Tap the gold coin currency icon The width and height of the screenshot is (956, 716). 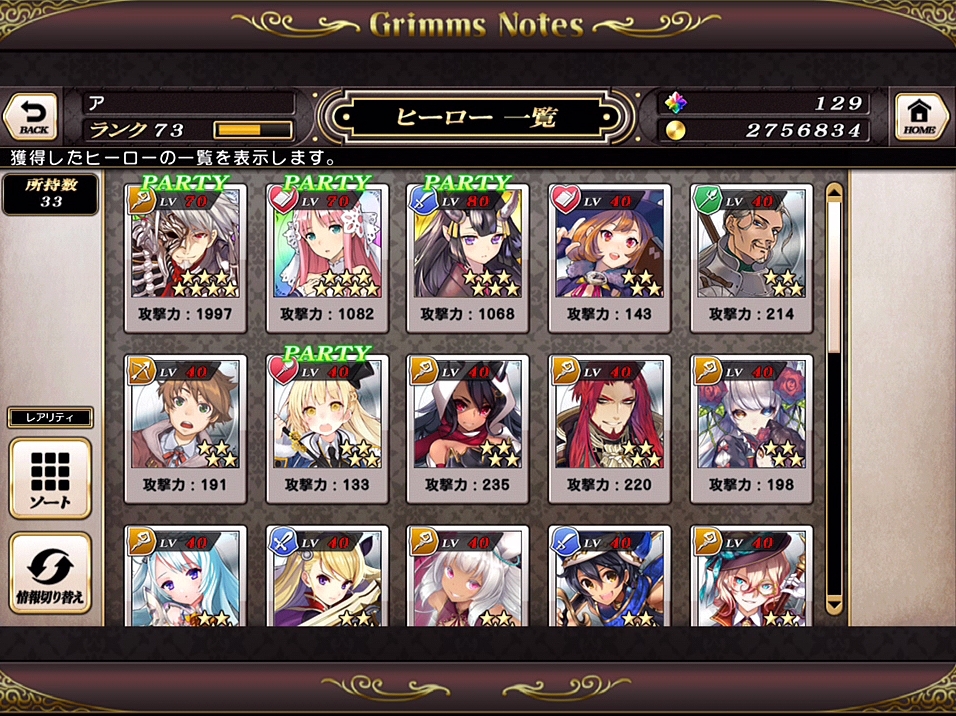[675, 130]
